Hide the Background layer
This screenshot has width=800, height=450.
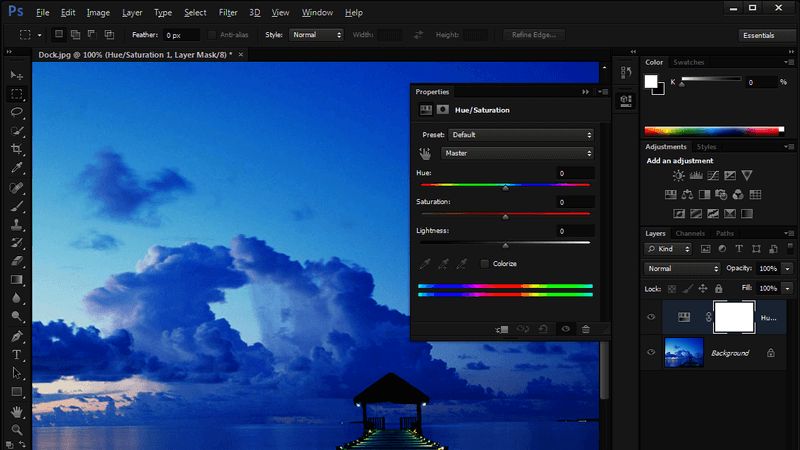coord(651,352)
